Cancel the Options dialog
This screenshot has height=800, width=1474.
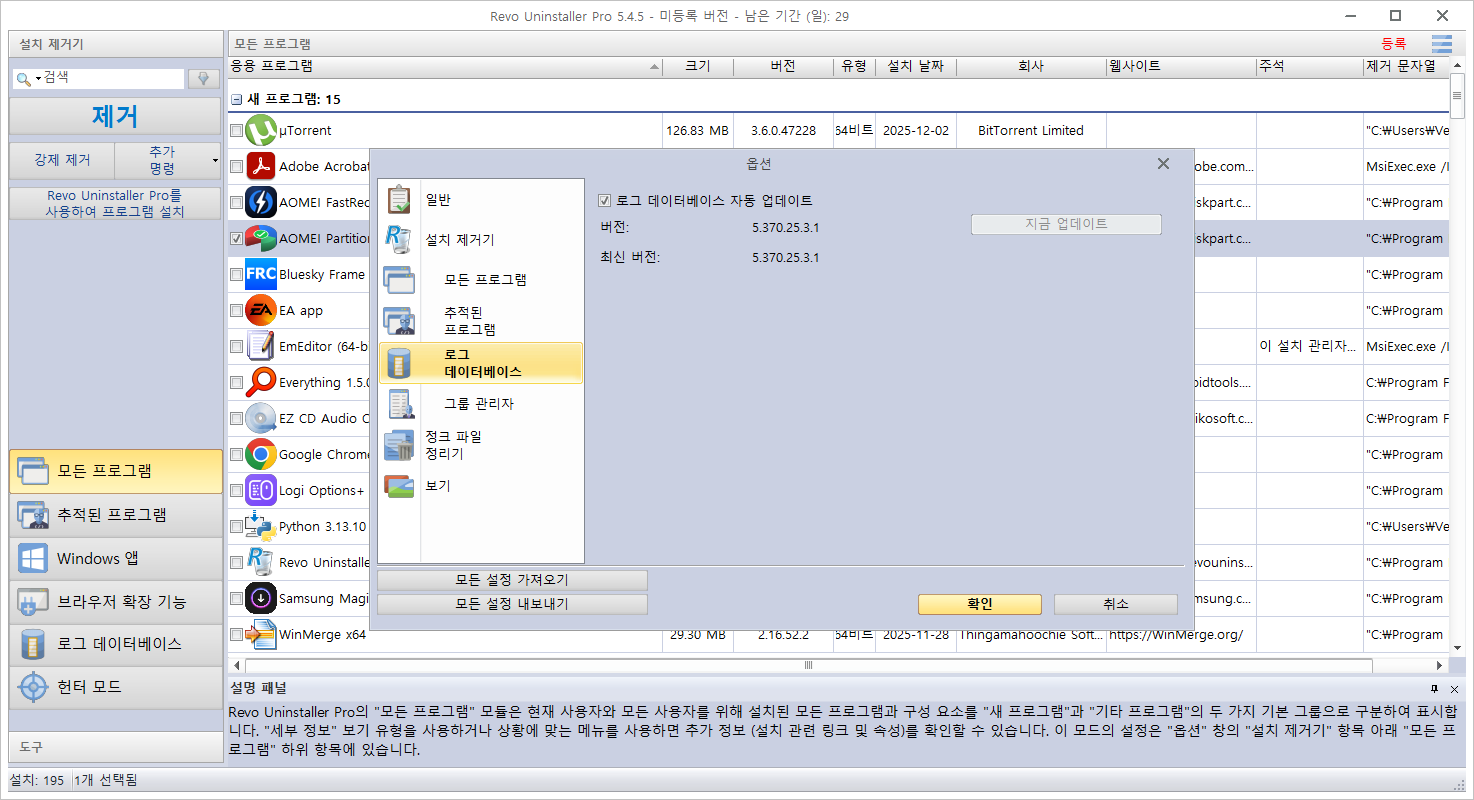1116,604
